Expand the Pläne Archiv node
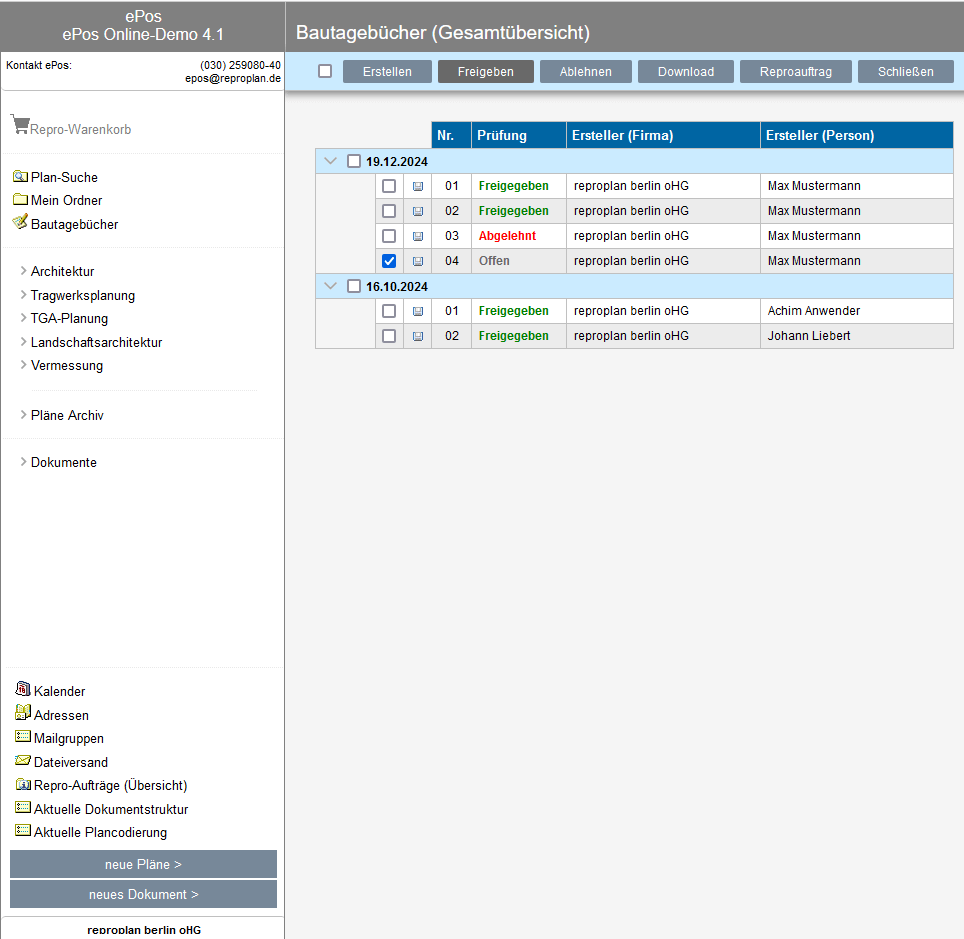The image size is (964, 939). tap(23, 414)
